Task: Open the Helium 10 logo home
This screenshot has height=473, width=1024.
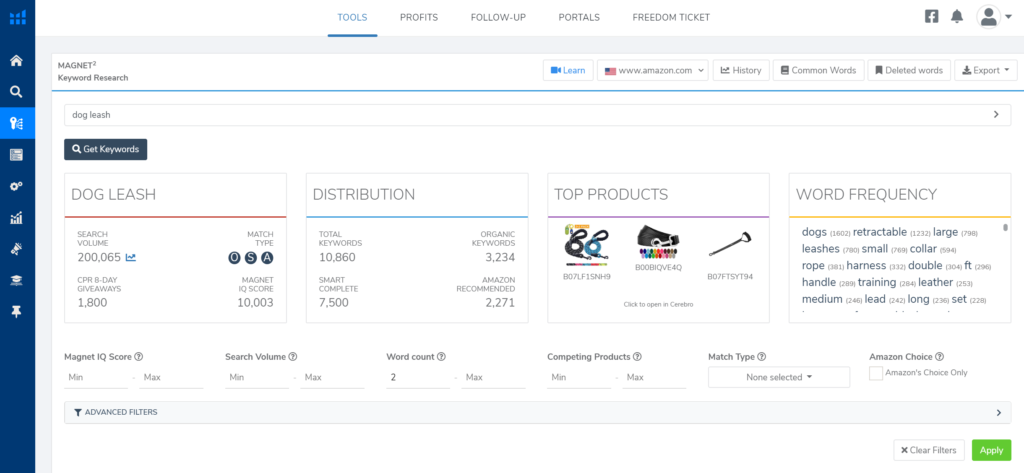Action: (x=17, y=18)
